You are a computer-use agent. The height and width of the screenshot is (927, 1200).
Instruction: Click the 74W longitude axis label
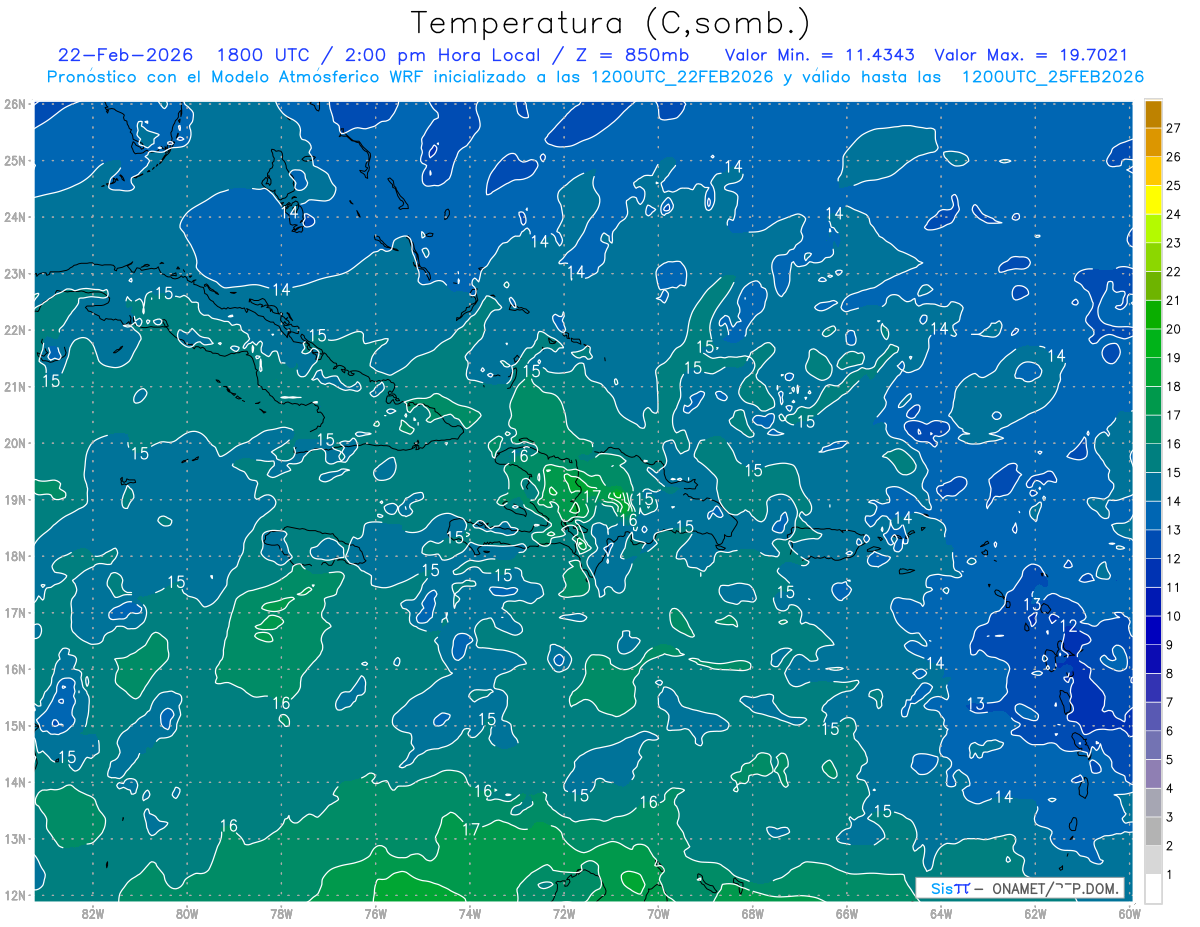click(x=469, y=912)
